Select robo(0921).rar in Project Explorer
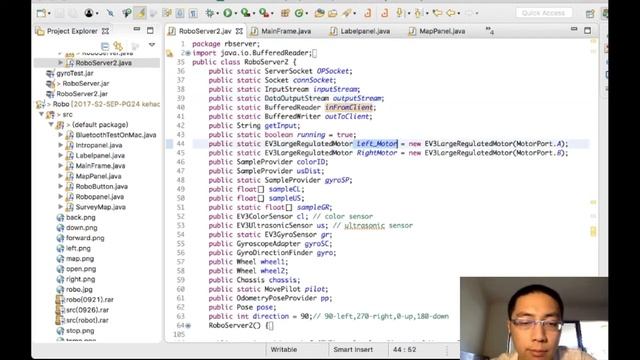Image resolution: width=640 pixels, height=360 pixels. coord(89,300)
